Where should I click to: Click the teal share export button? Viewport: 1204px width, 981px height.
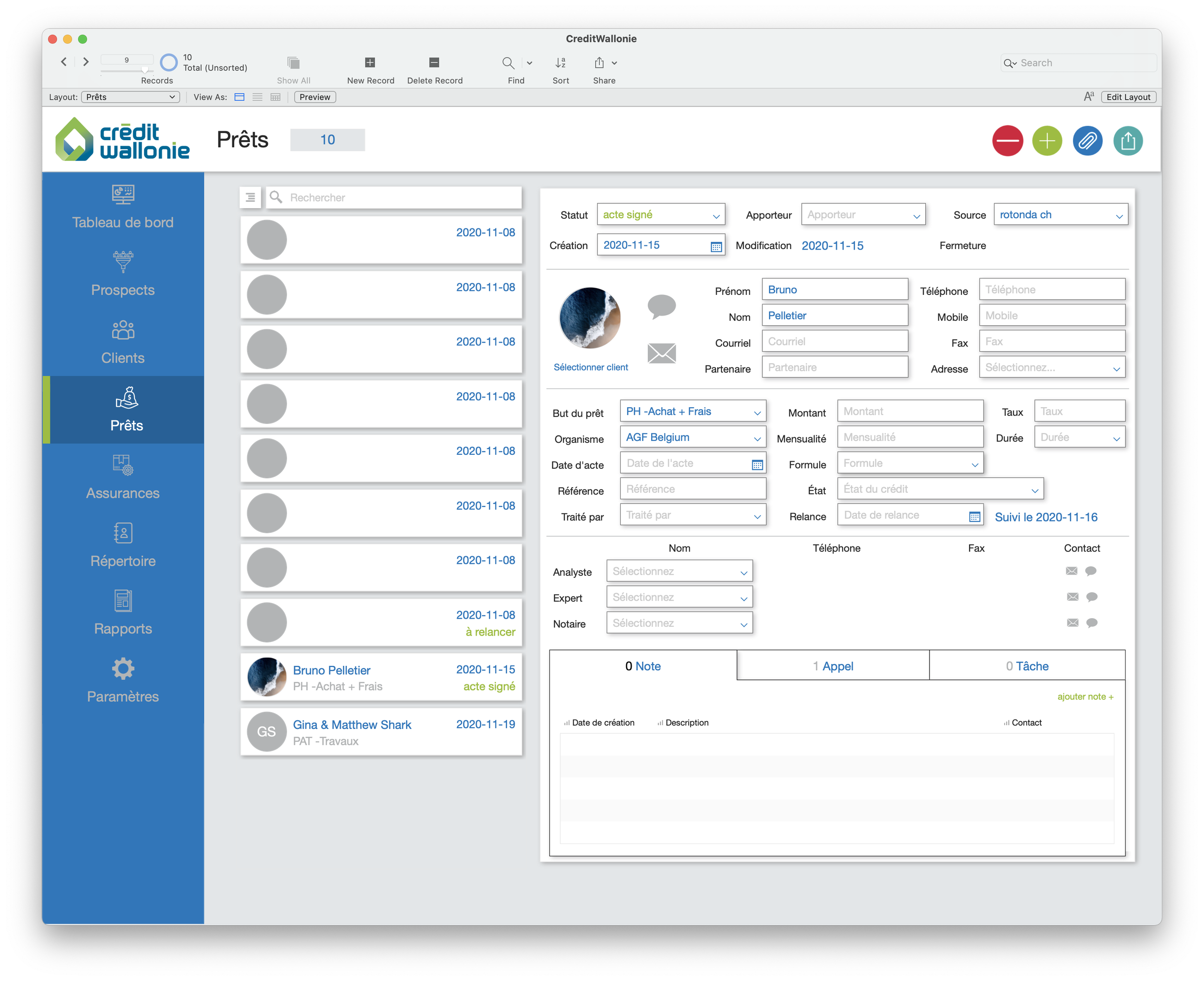(x=1128, y=141)
